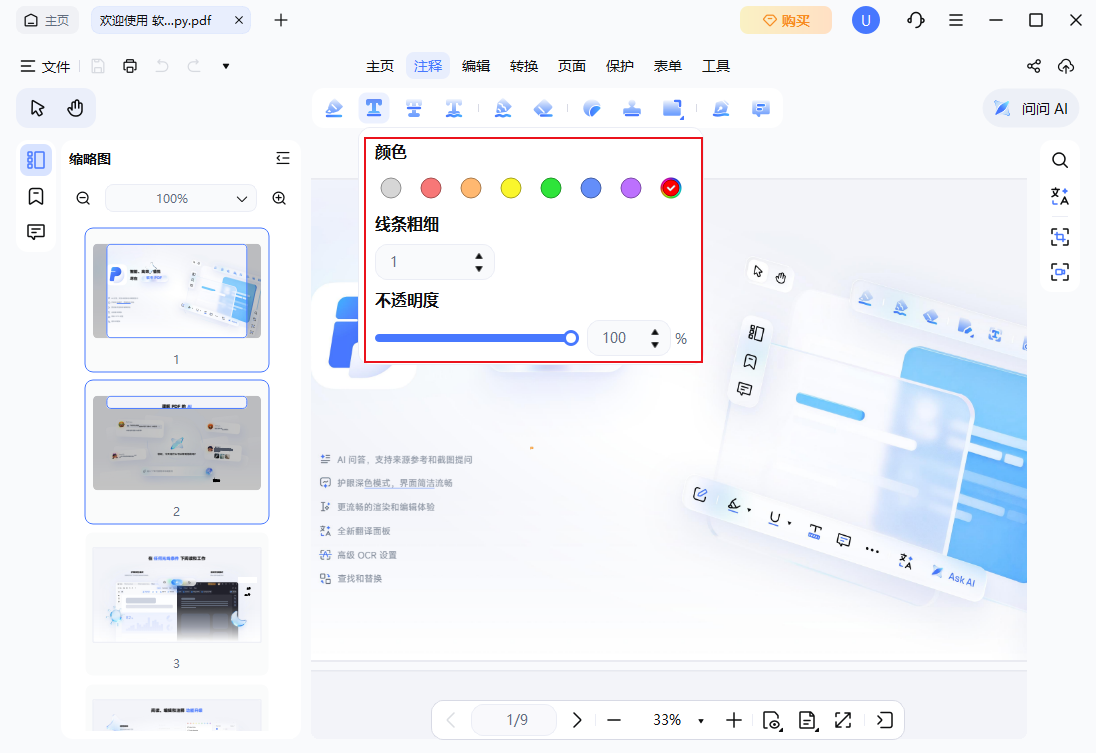Screen dimensions: 1096x753
Task: Open the page display mode menu
Action: coord(807,720)
